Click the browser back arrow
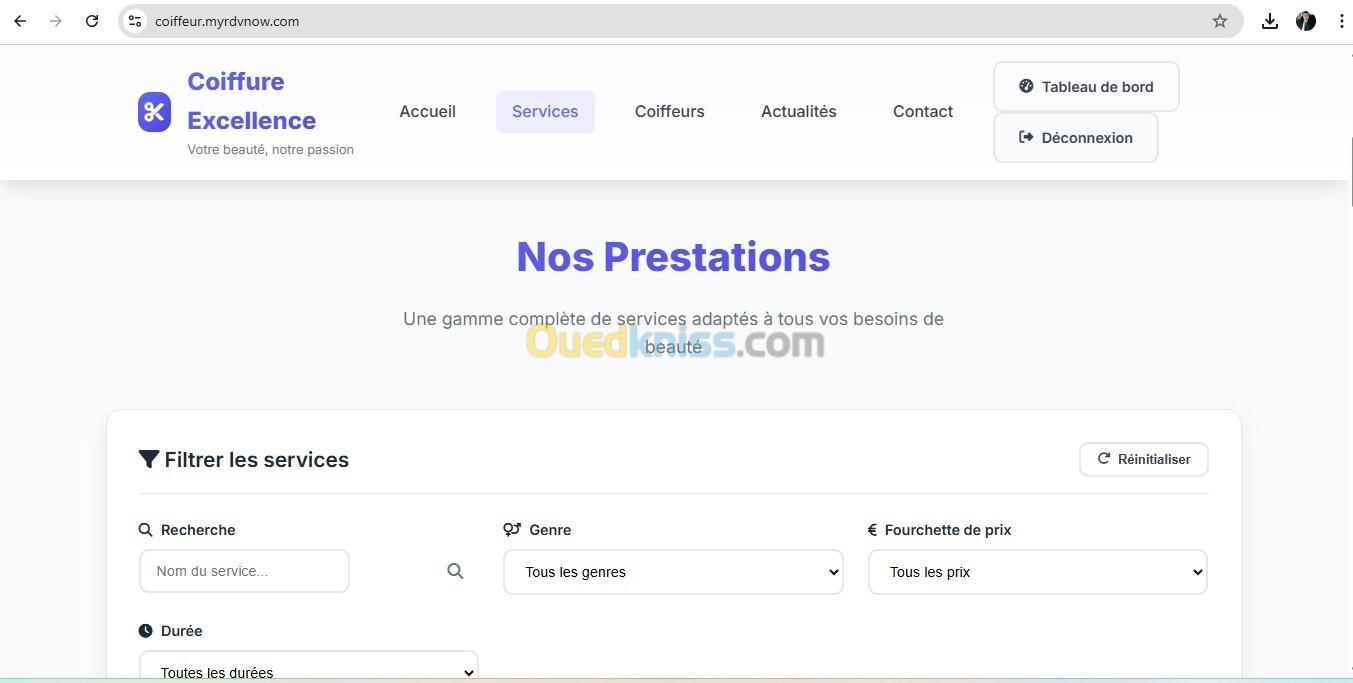 (20, 21)
